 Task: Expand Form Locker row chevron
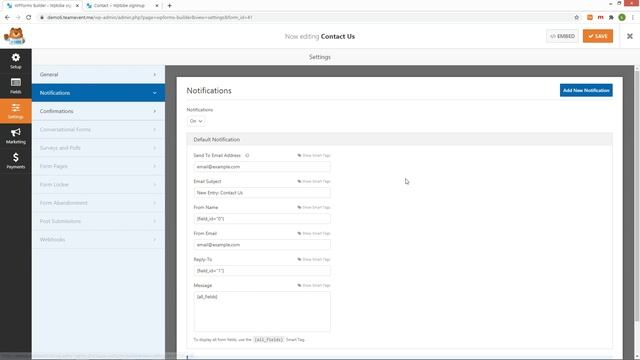[155, 184]
